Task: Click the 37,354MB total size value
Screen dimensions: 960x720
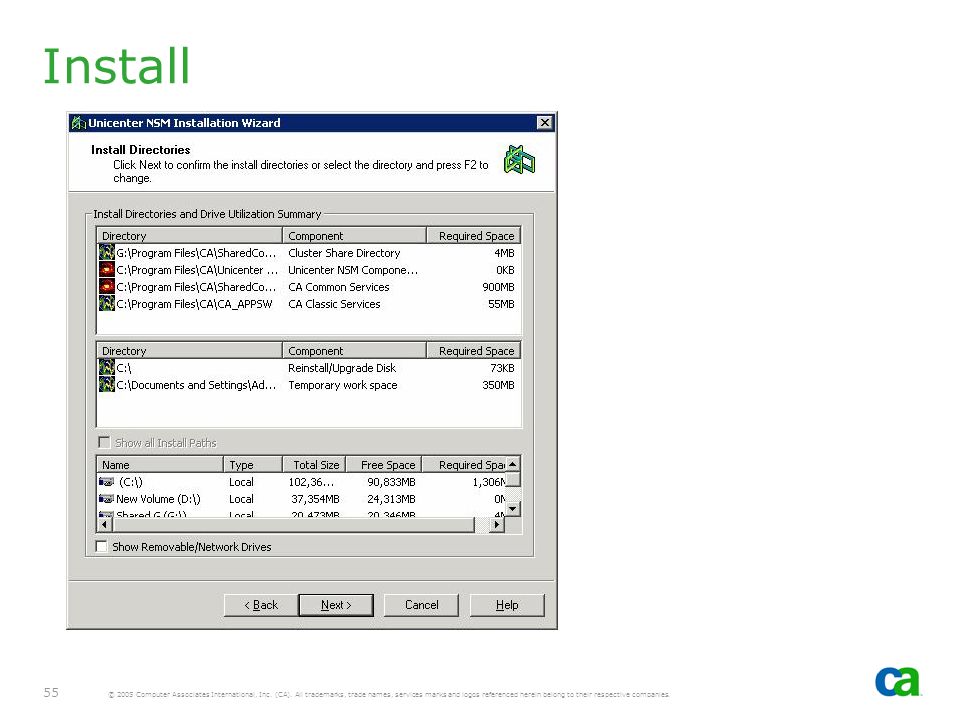Action: [315, 499]
